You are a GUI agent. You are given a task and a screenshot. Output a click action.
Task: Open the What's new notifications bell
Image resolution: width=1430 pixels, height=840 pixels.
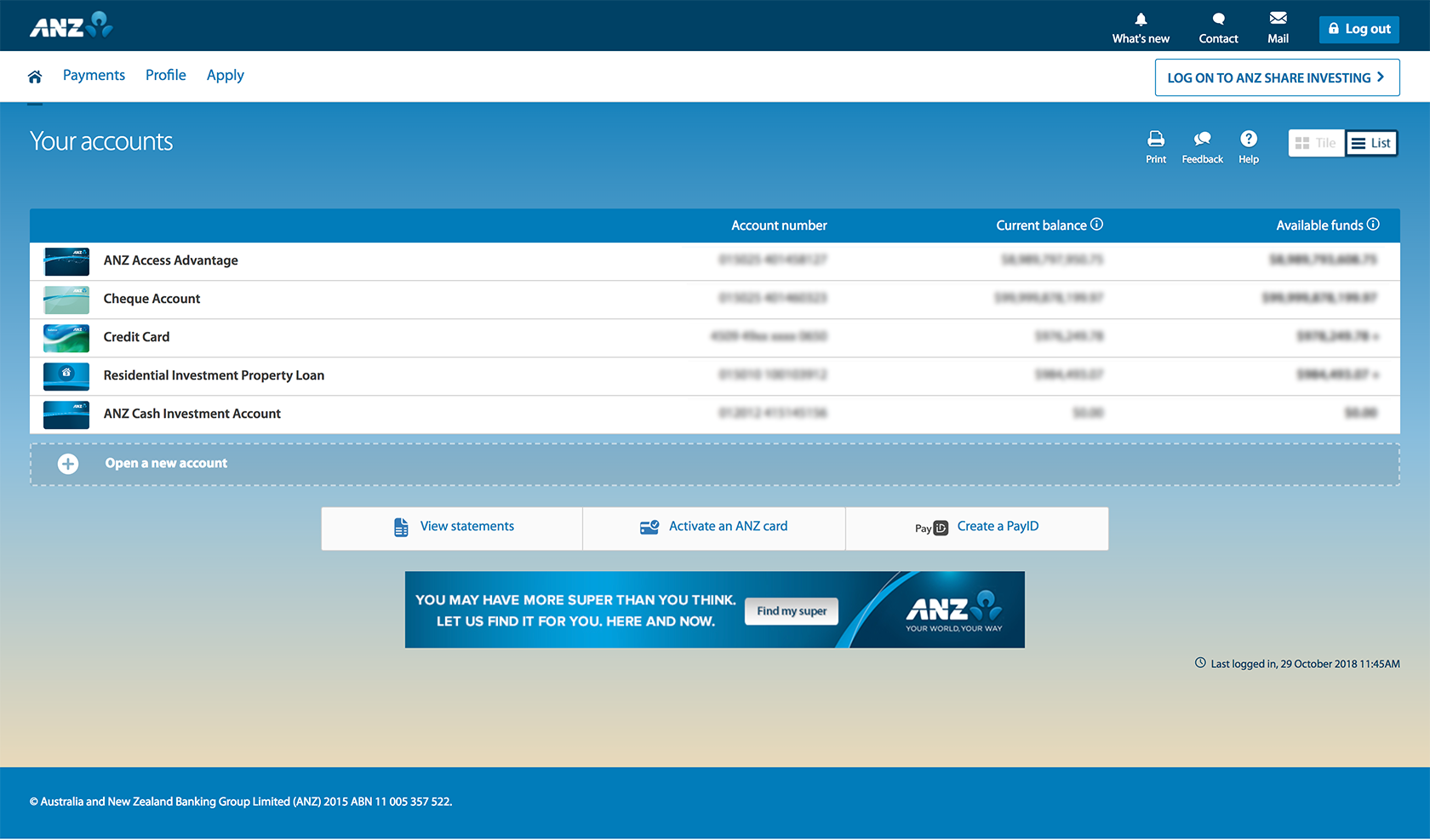pos(1140,18)
